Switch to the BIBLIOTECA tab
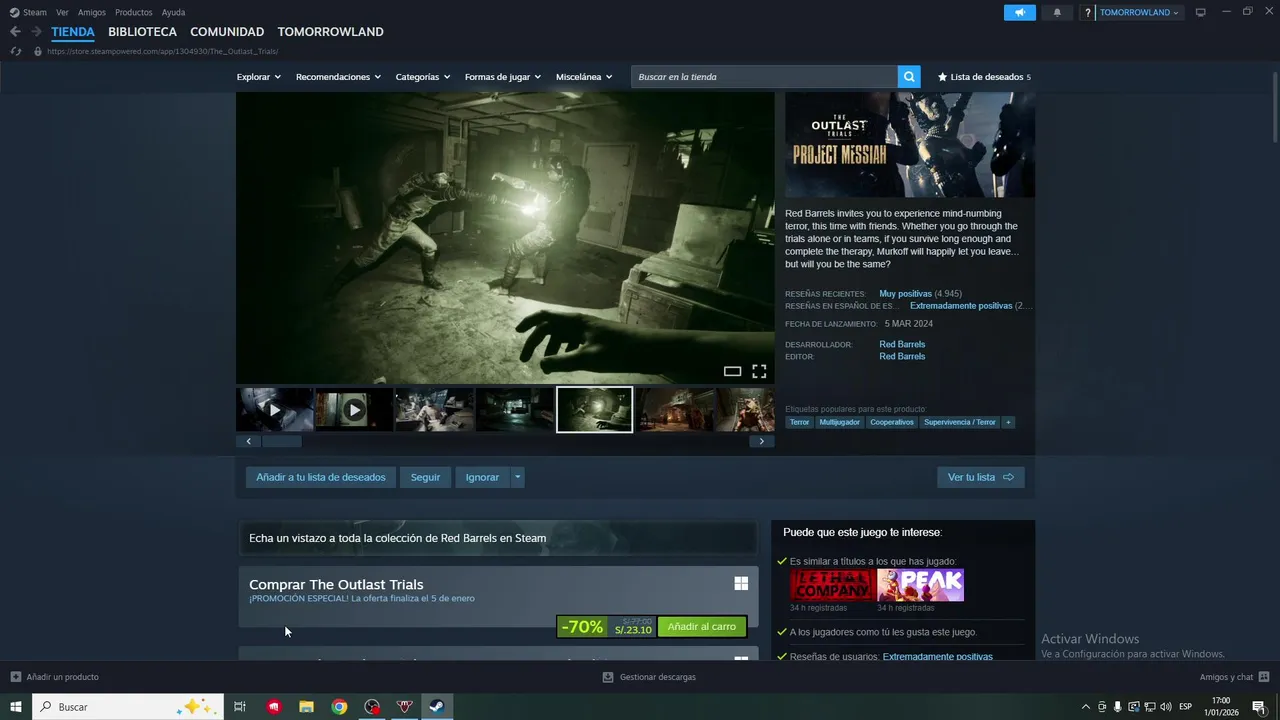The height and width of the screenshot is (720, 1280). [142, 32]
